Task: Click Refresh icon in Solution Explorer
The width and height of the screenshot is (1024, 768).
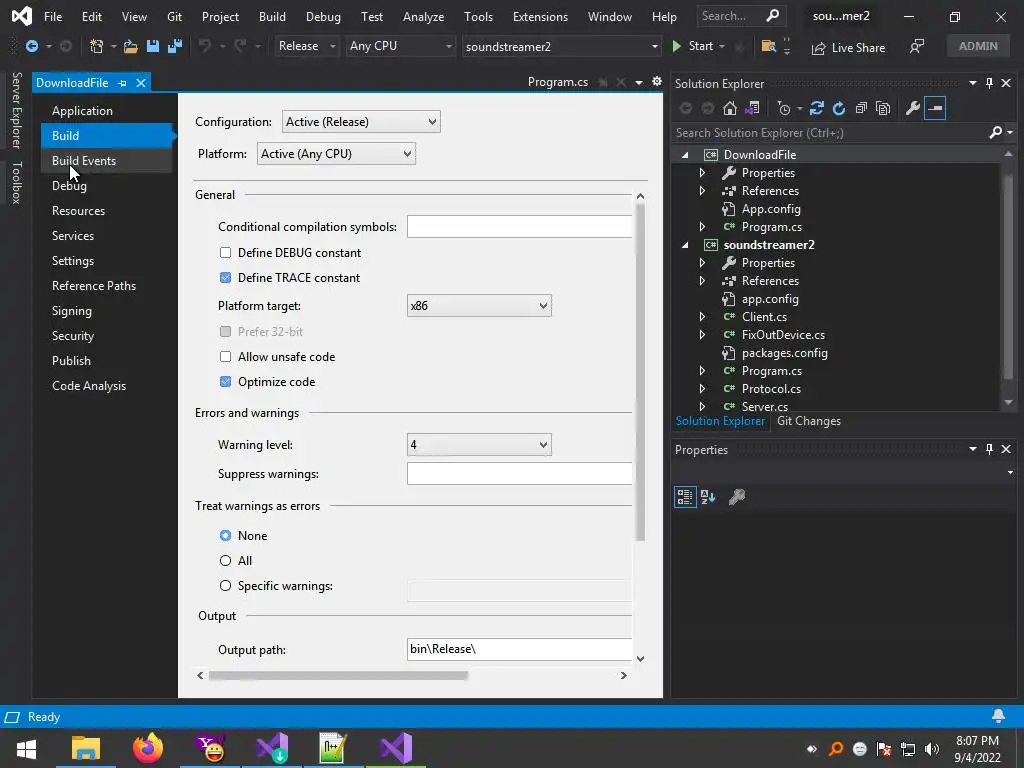Action: point(839,108)
